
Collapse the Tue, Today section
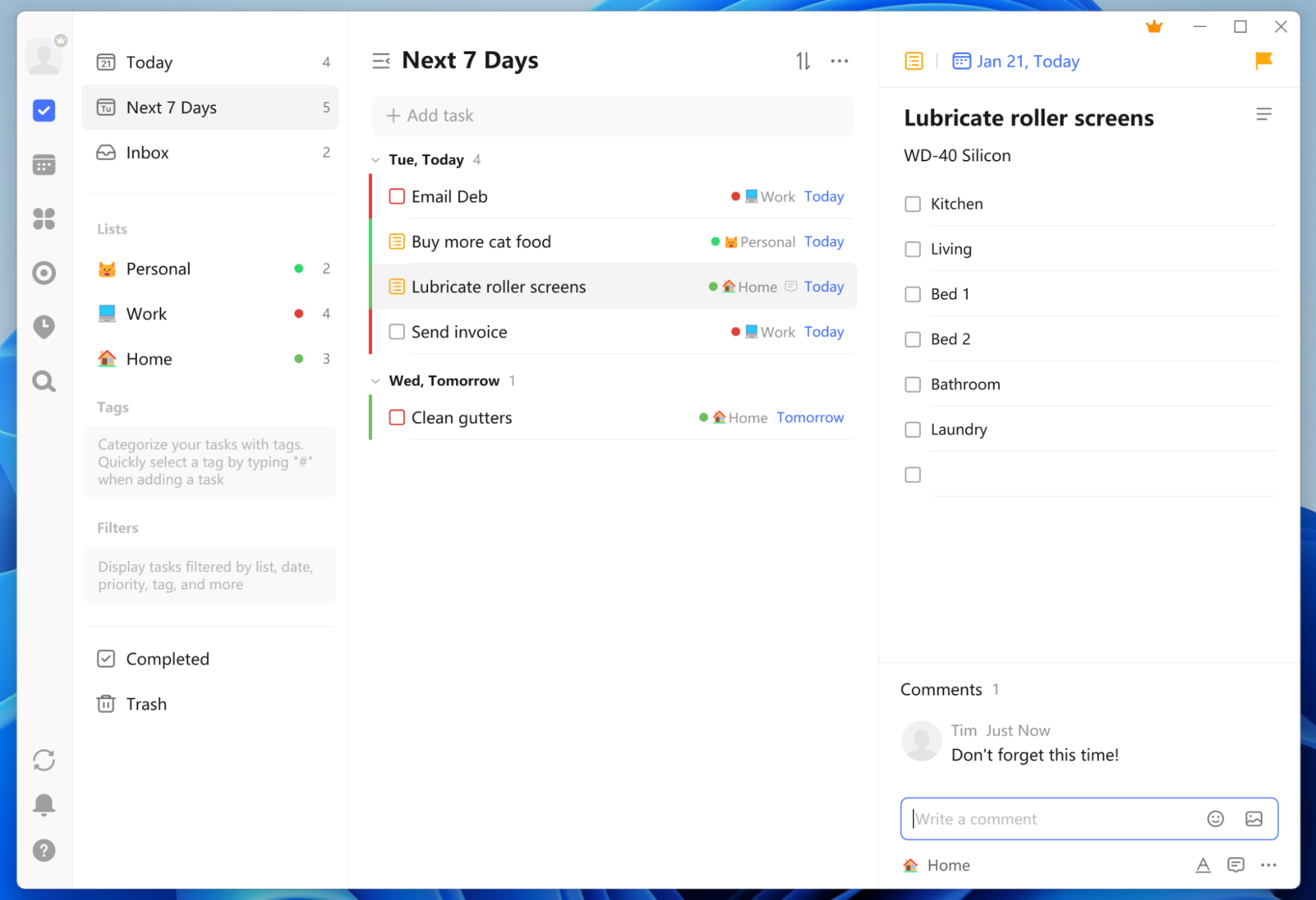click(x=375, y=159)
